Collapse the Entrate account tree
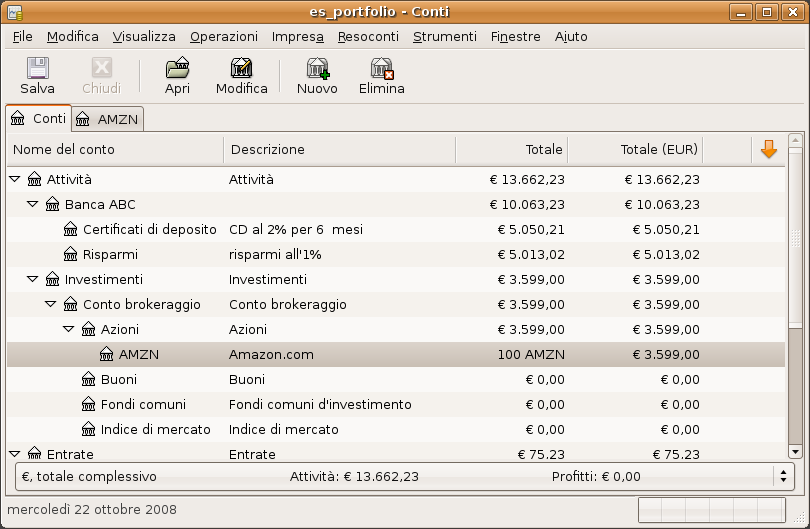Viewport: 810px width, 529px height. click(14, 454)
